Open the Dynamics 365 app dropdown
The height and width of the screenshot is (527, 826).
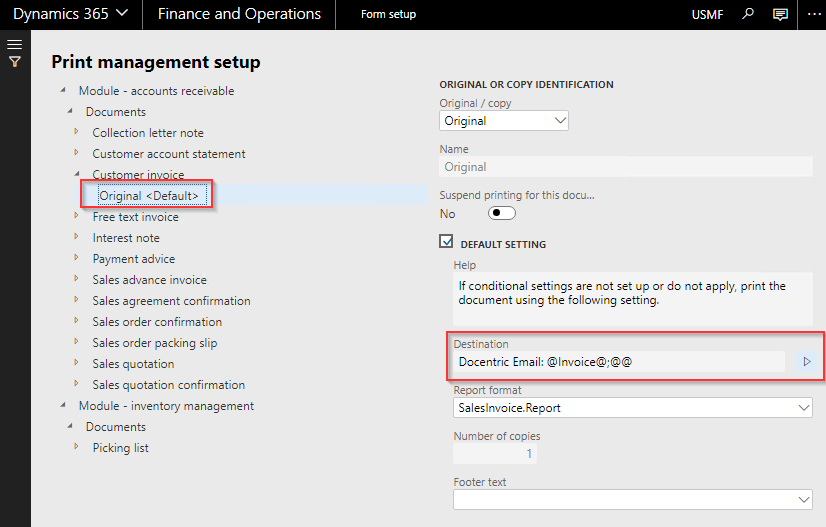pos(71,14)
